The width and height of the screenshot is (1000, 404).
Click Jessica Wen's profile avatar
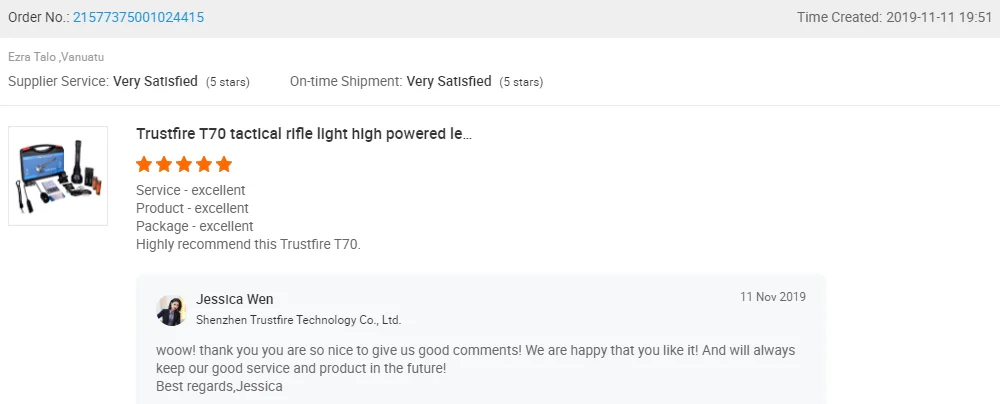(172, 310)
